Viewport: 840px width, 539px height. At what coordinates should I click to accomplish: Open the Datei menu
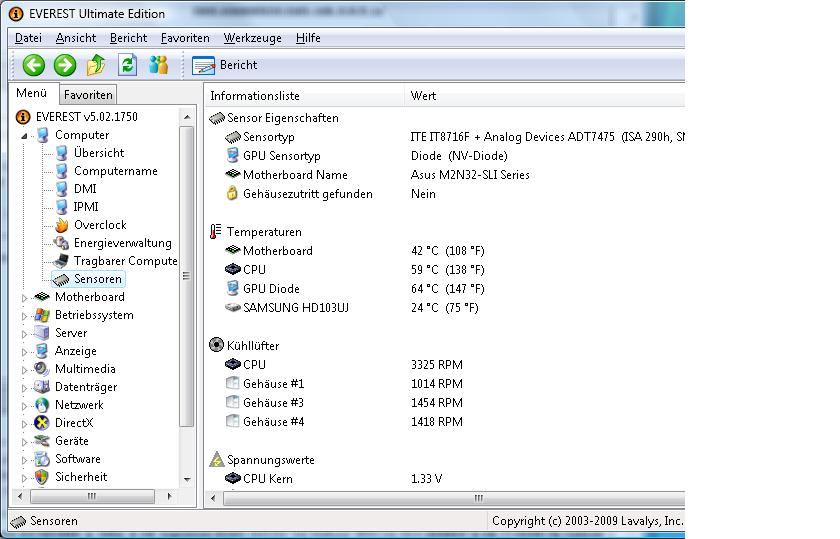[x=28, y=38]
